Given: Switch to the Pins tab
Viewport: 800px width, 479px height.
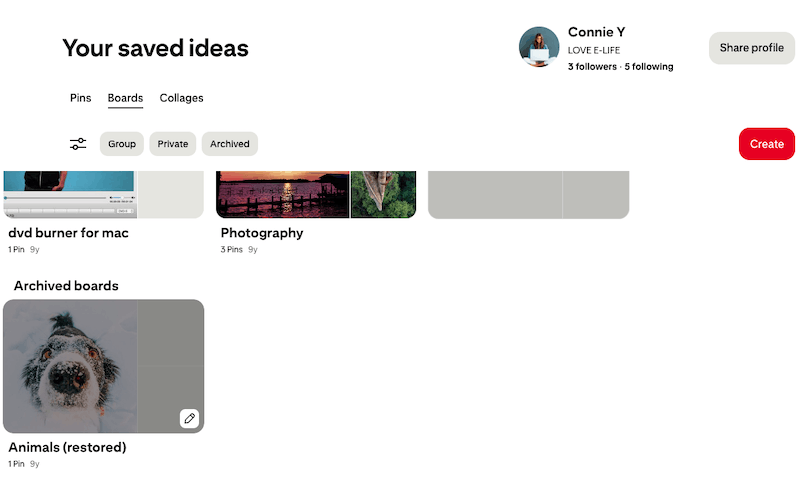Looking at the screenshot, I should [81, 98].
